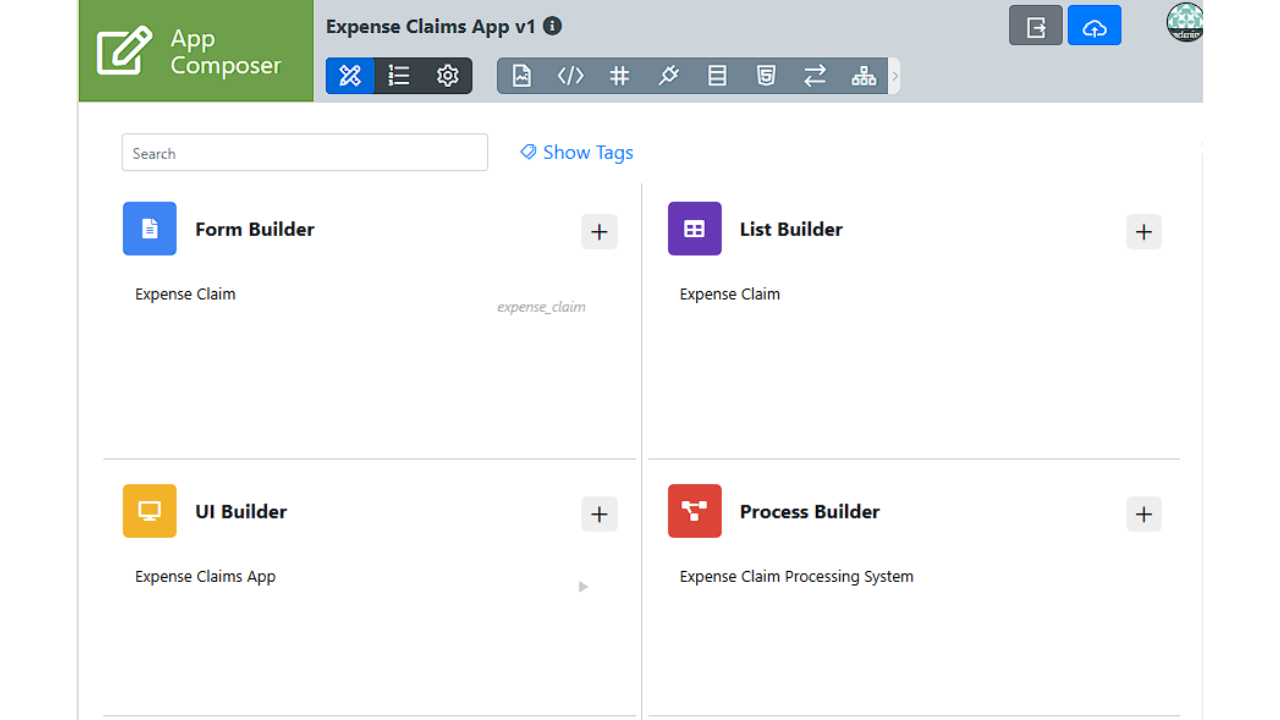This screenshot has height=720, width=1280.
Task: Expand the toolbar with right chevron
Action: [895, 76]
